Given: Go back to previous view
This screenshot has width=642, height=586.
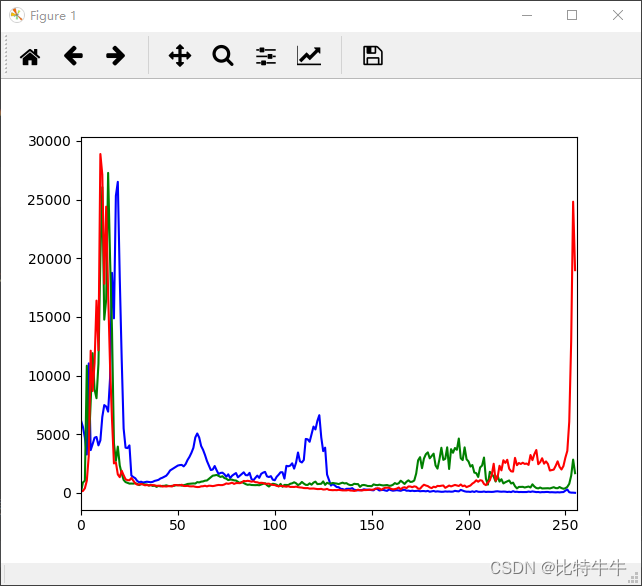Looking at the screenshot, I should [73, 56].
